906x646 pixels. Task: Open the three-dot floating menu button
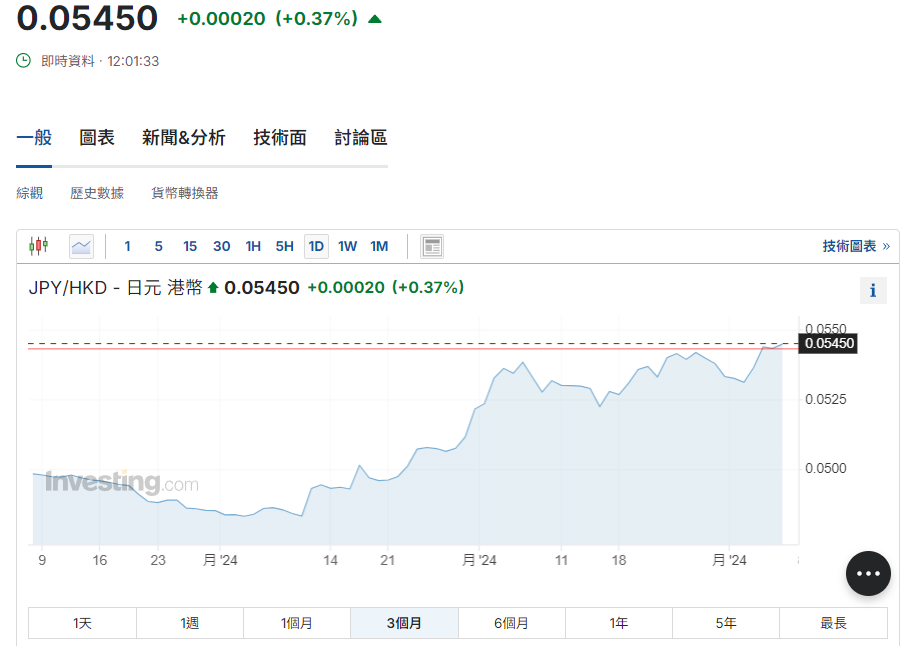tap(868, 573)
